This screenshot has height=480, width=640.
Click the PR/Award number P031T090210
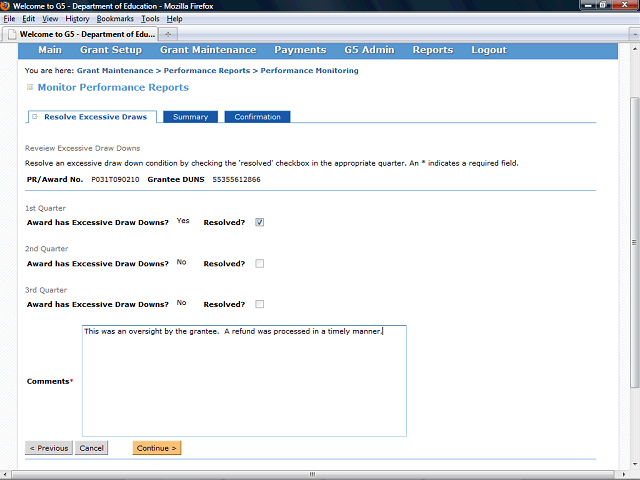pos(115,180)
